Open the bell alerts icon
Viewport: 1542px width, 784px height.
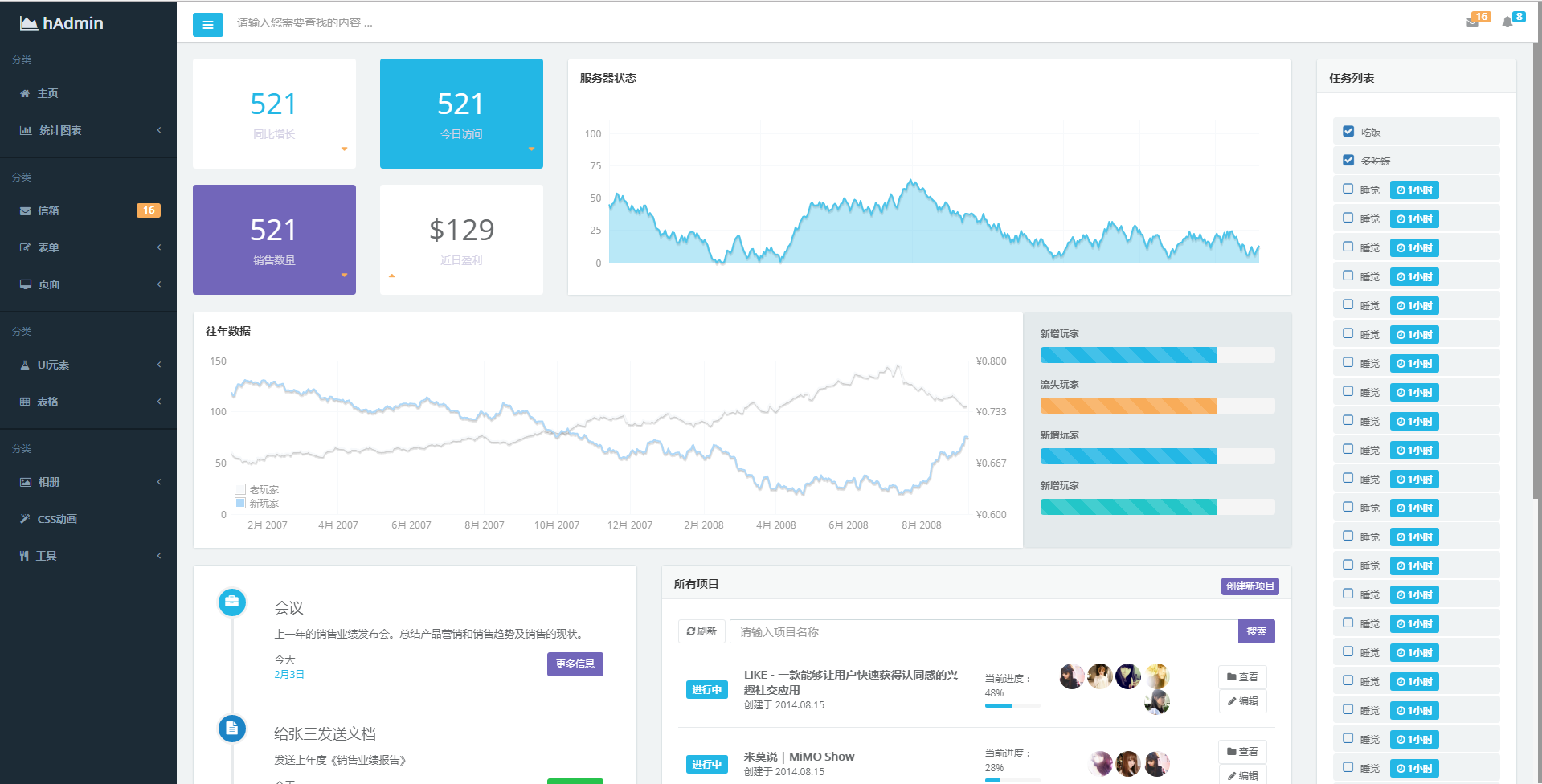[1507, 22]
